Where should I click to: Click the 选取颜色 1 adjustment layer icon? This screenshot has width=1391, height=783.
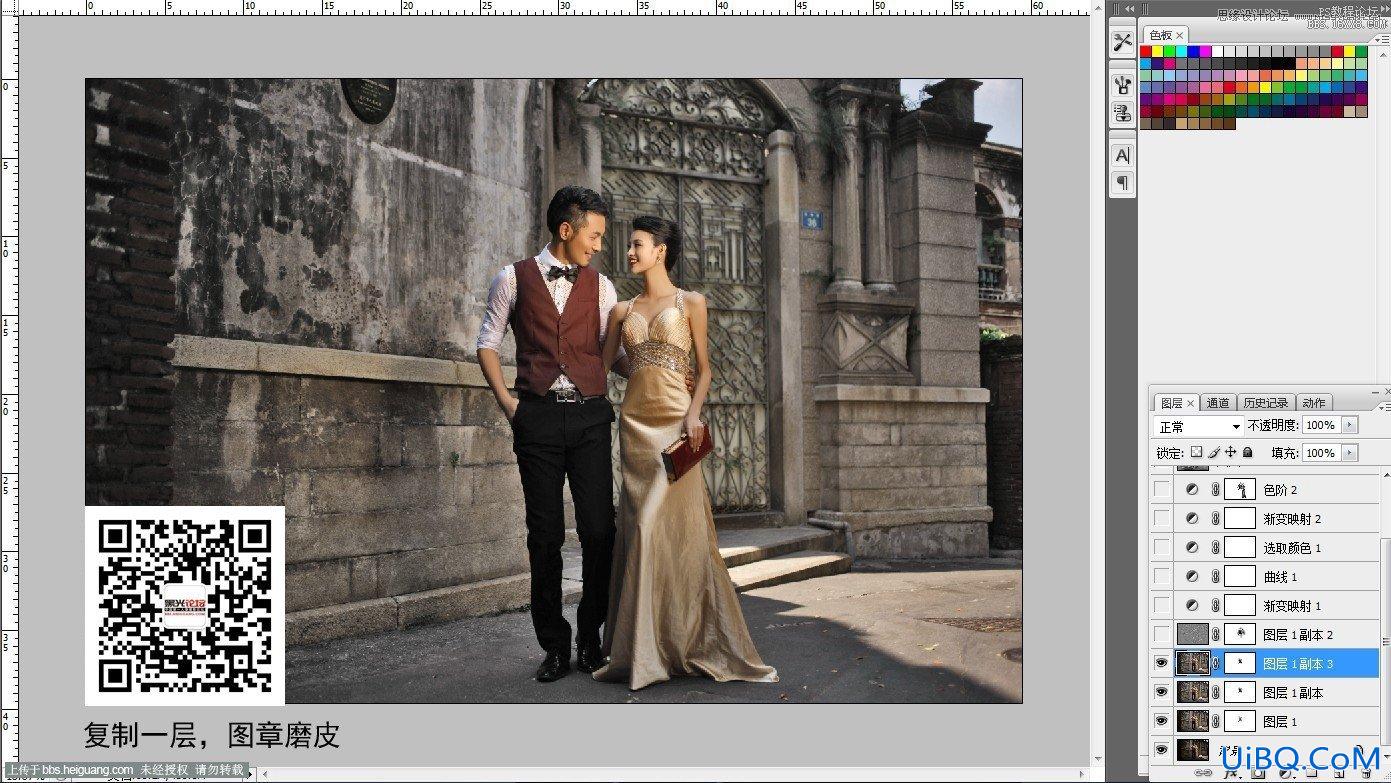click(x=1192, y=548)
